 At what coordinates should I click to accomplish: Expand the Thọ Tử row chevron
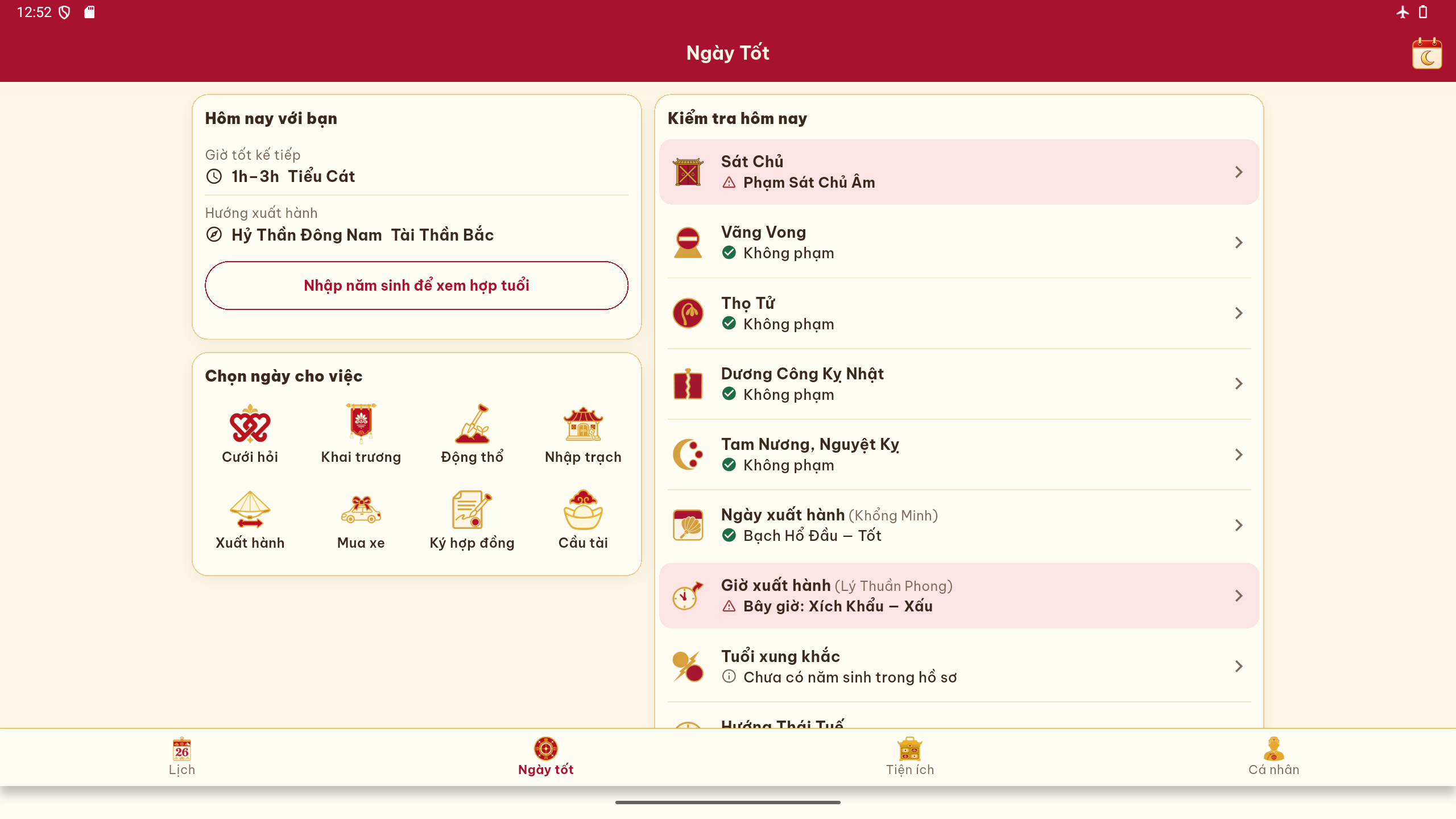(x=1238, y=313)
